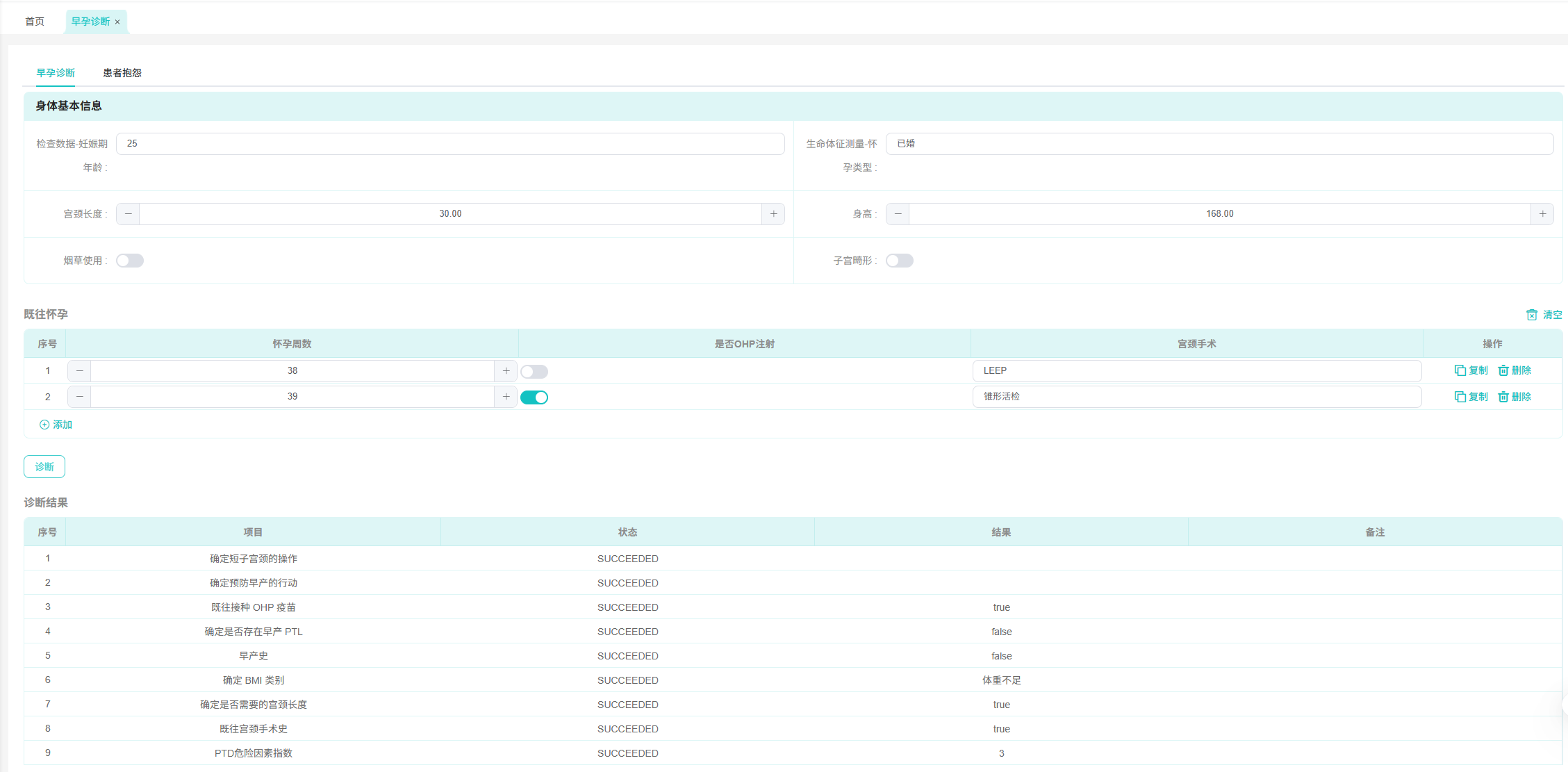This screenshot has width=1568, height=772.
Task: Increase row 1 怀孕周数 with plus
Action: (x=506, y=371)
